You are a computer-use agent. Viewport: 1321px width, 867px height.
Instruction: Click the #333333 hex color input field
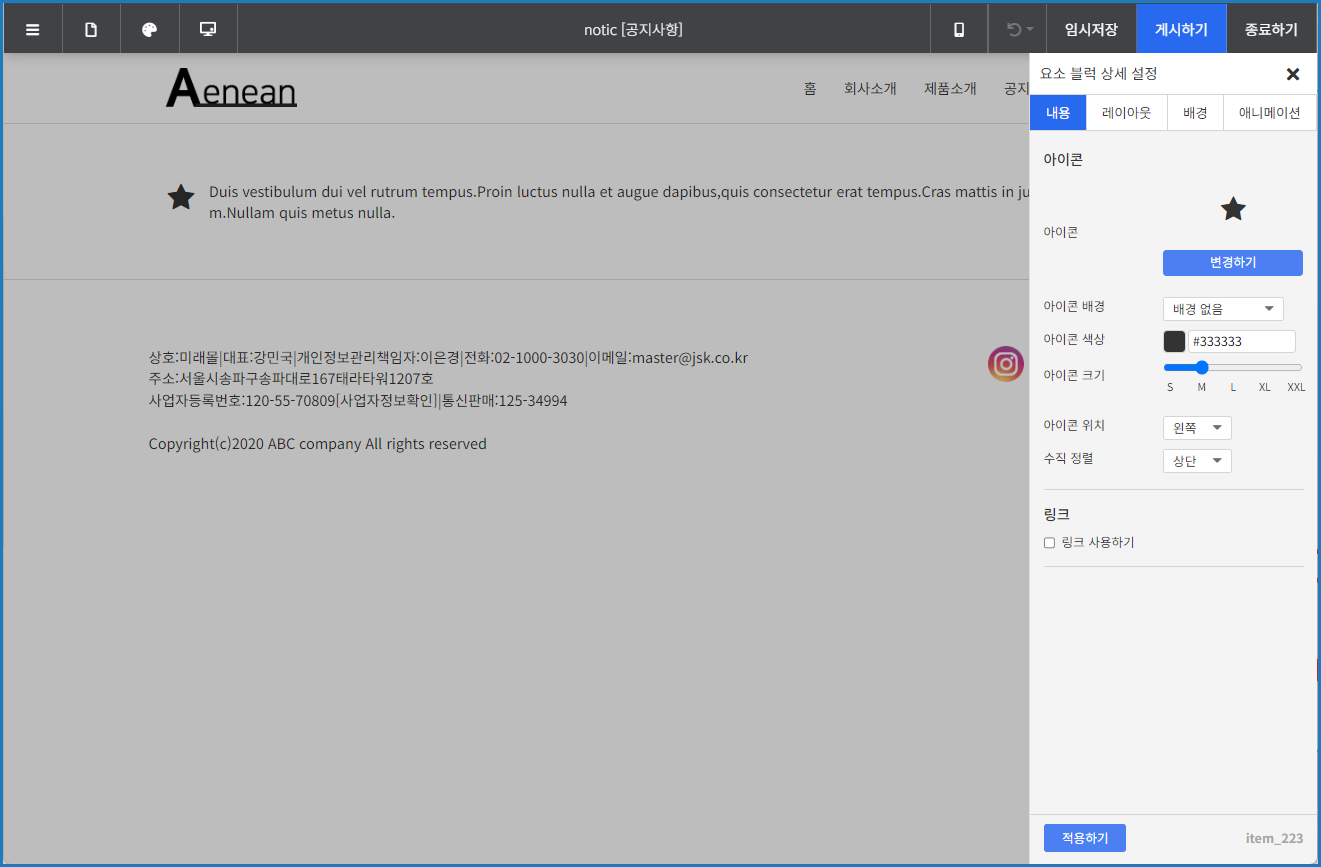click(x=1241, y=341)
